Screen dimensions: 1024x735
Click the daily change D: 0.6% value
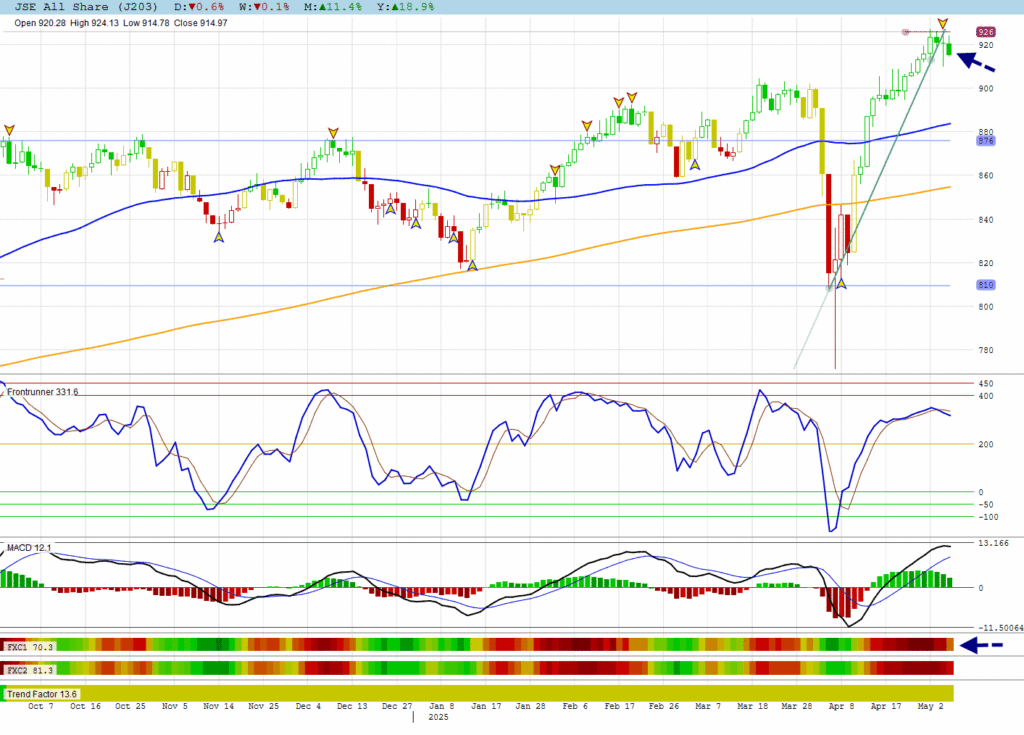coord(199,7)
